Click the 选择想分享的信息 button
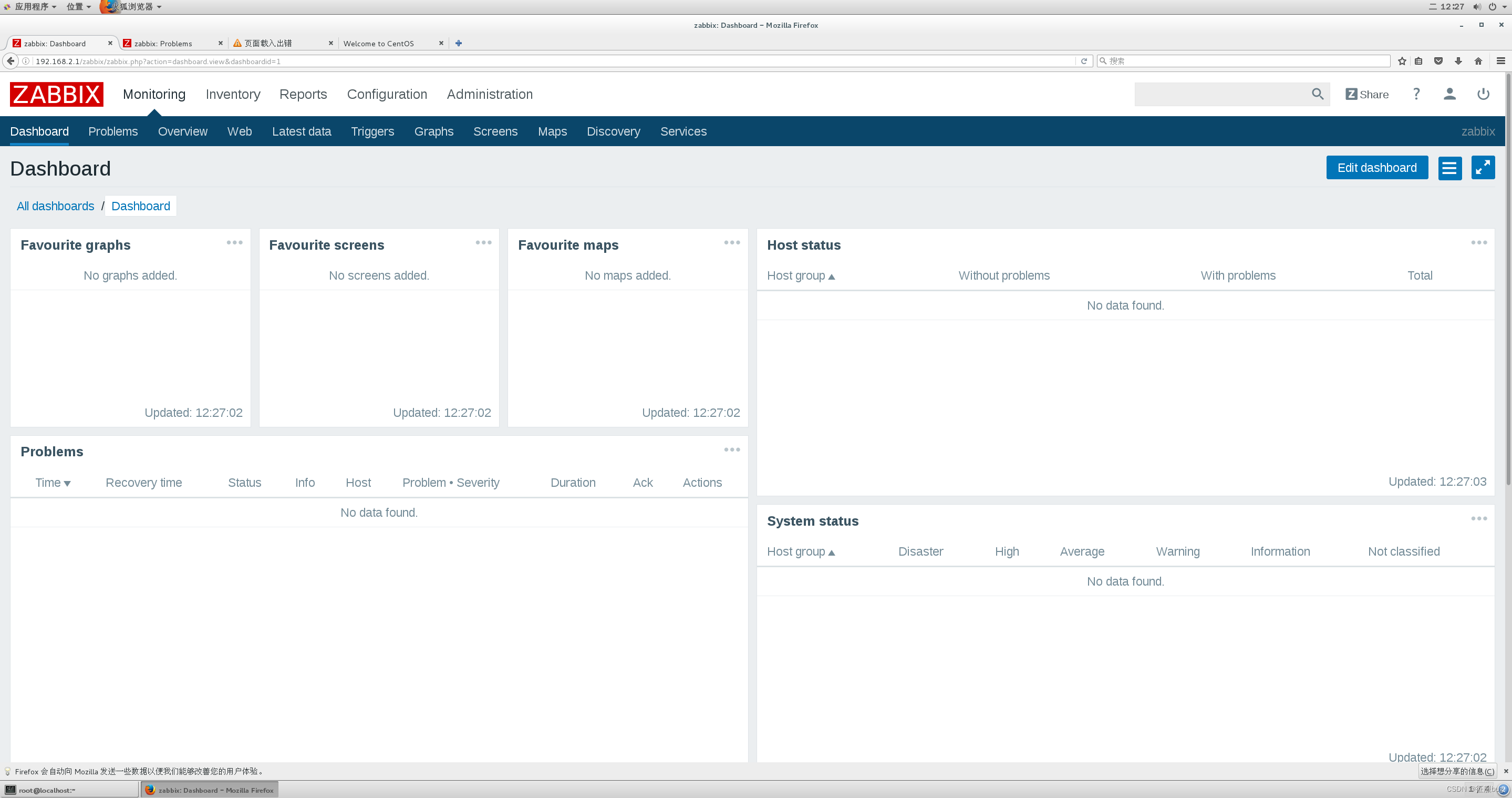The image size is (1512, 798). [1457, 771]
